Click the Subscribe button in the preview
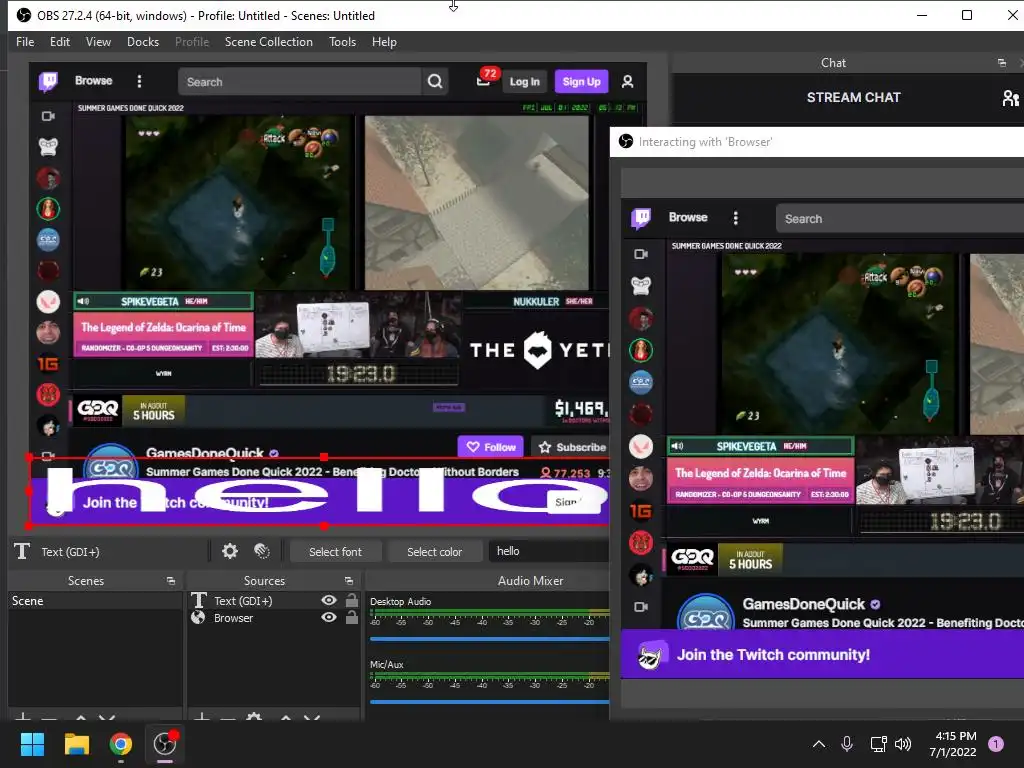This screenshot has width=1024, height=768. point(572,447)
